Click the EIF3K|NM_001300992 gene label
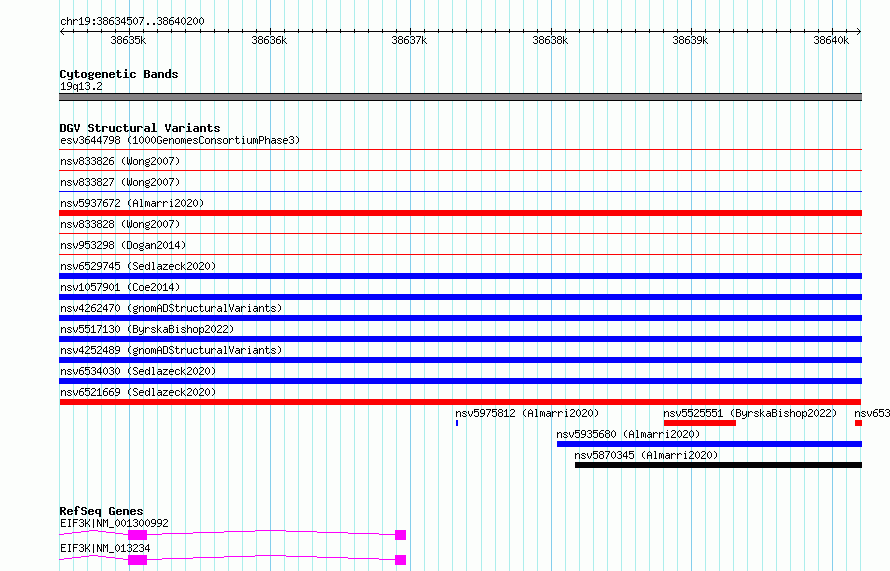The height and width of the screenshot is (571, 890). tap(114, 523)
